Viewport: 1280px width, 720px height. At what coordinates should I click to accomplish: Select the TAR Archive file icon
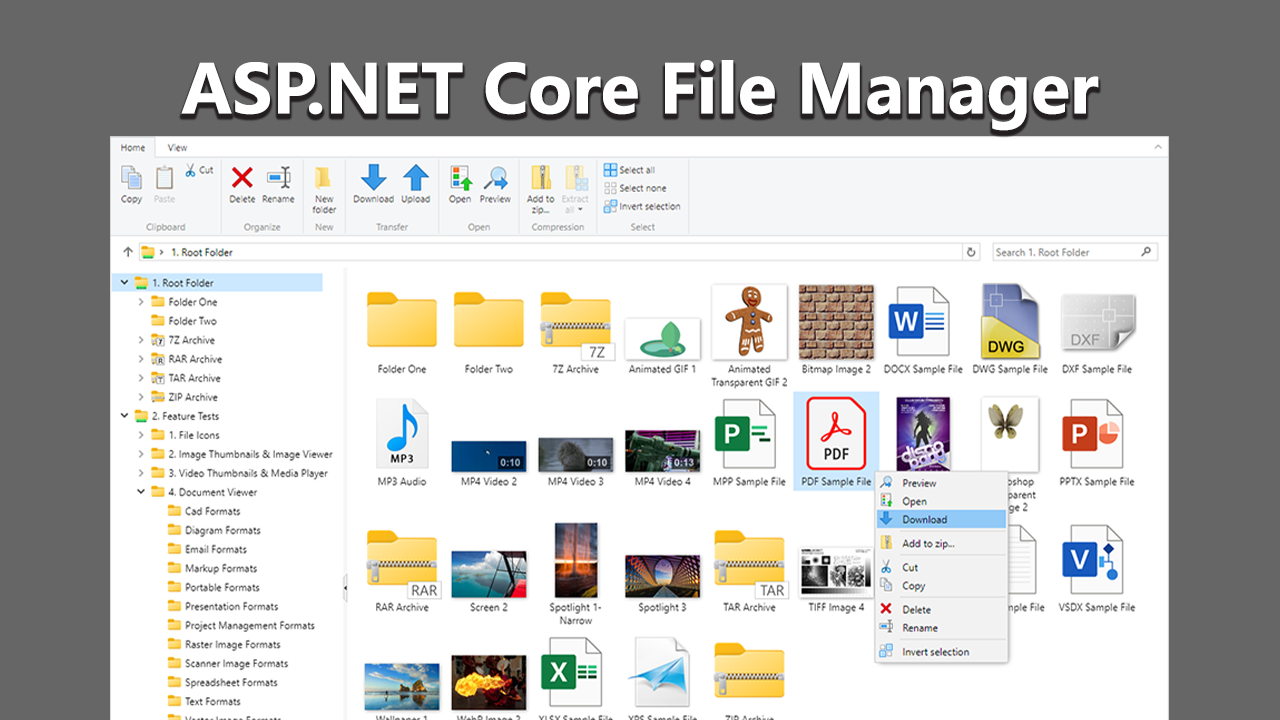(x=749, y=563)
